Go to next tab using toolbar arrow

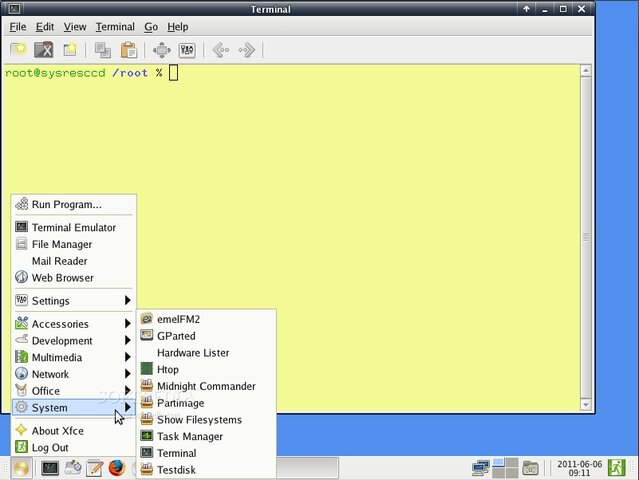coord(247,50)
